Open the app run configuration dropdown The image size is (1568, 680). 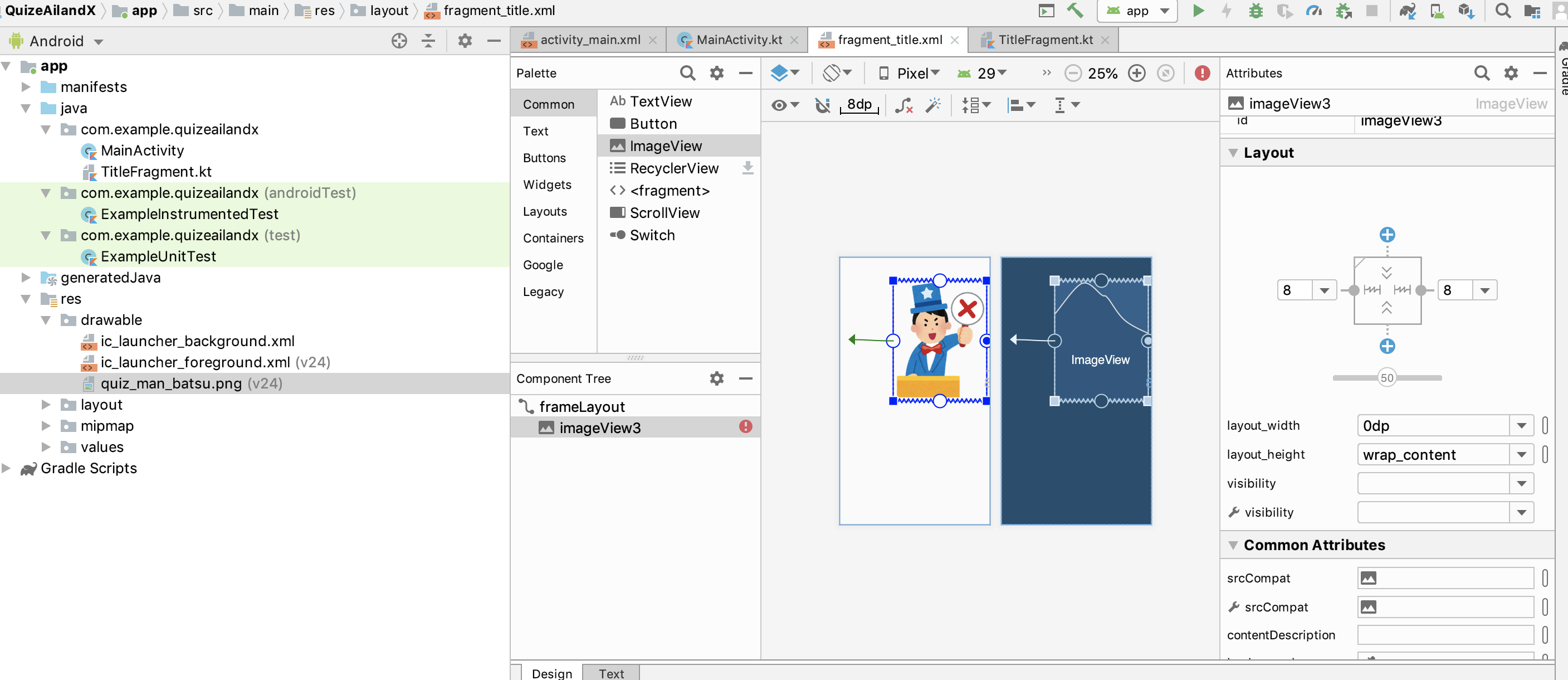pyautogui.click(x=1137, y=11)
